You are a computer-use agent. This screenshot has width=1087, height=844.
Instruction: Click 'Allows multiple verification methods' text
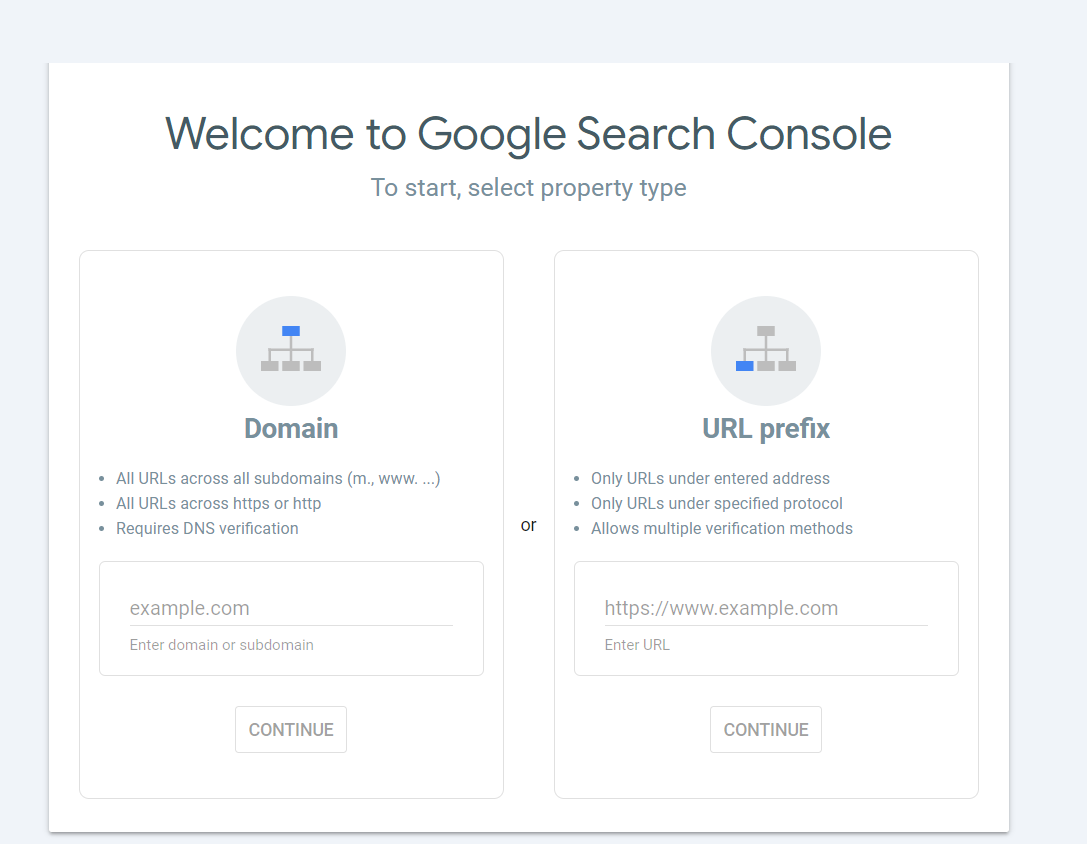click(x=722, y=528)
